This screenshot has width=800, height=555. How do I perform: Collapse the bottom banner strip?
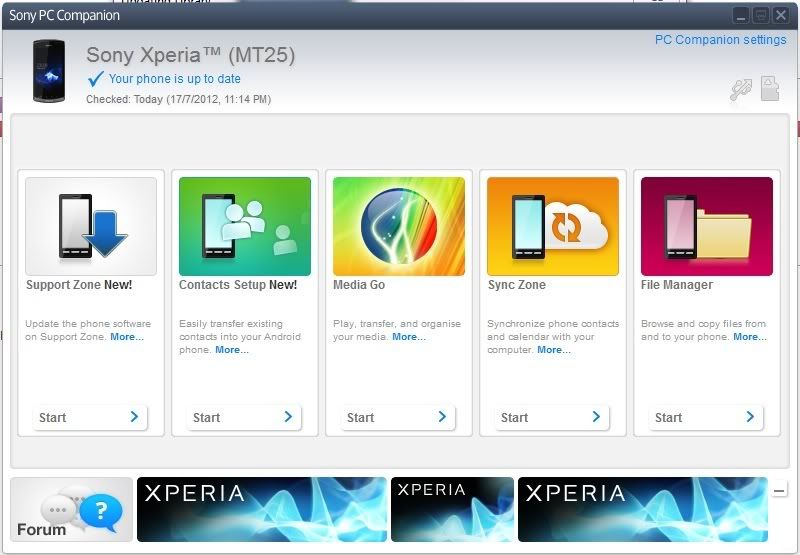click(x=780, y=490)
